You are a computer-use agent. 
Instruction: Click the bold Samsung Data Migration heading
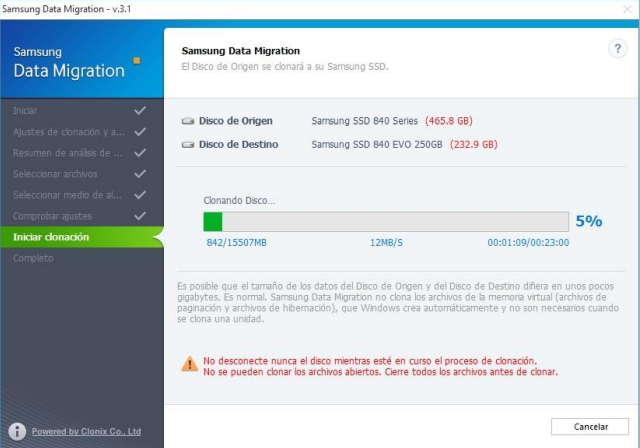coord(241,51)
